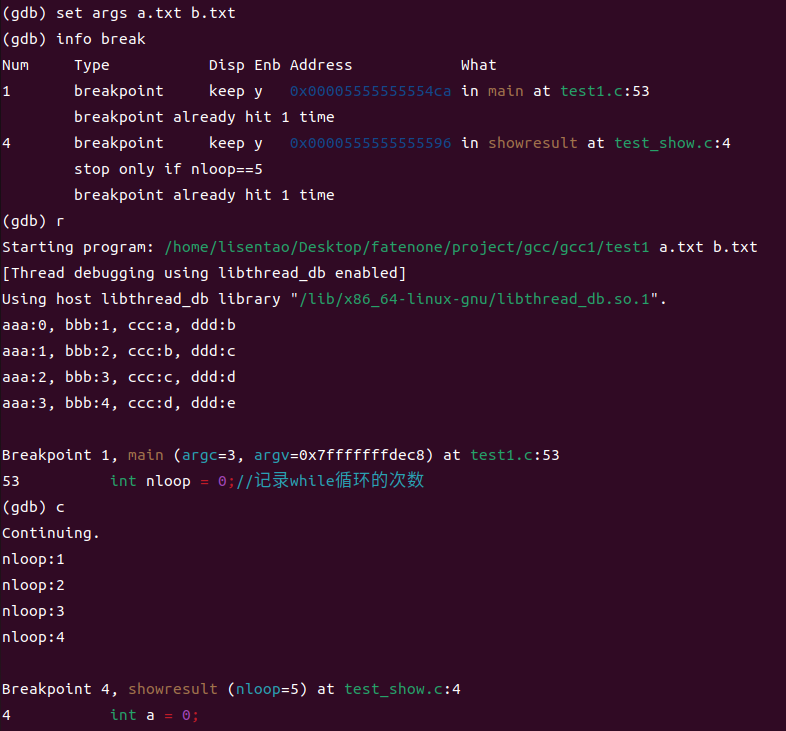Click the "nloop:3" output line
The height and width of the screenshot is (731, 786).
pos(33,611)
